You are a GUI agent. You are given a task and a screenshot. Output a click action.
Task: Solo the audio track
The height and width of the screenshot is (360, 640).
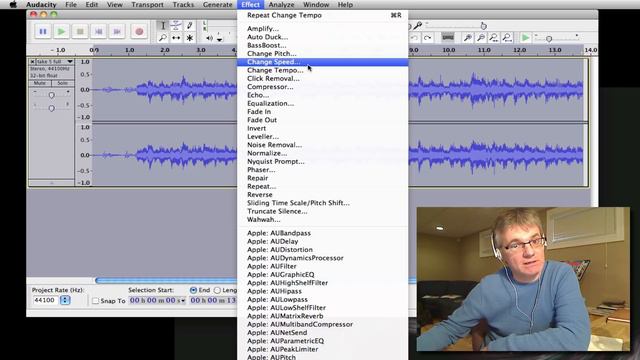click(62, 83)
